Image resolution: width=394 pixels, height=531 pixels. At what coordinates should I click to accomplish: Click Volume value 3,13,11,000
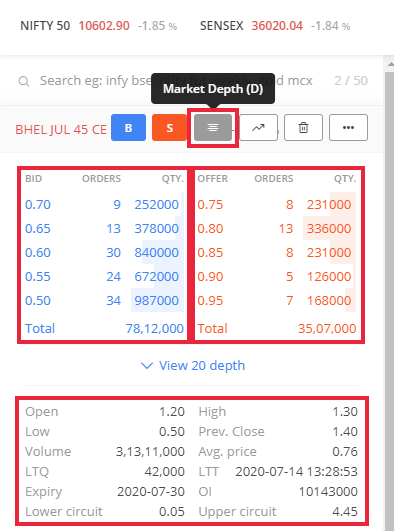tap(150, 452)
